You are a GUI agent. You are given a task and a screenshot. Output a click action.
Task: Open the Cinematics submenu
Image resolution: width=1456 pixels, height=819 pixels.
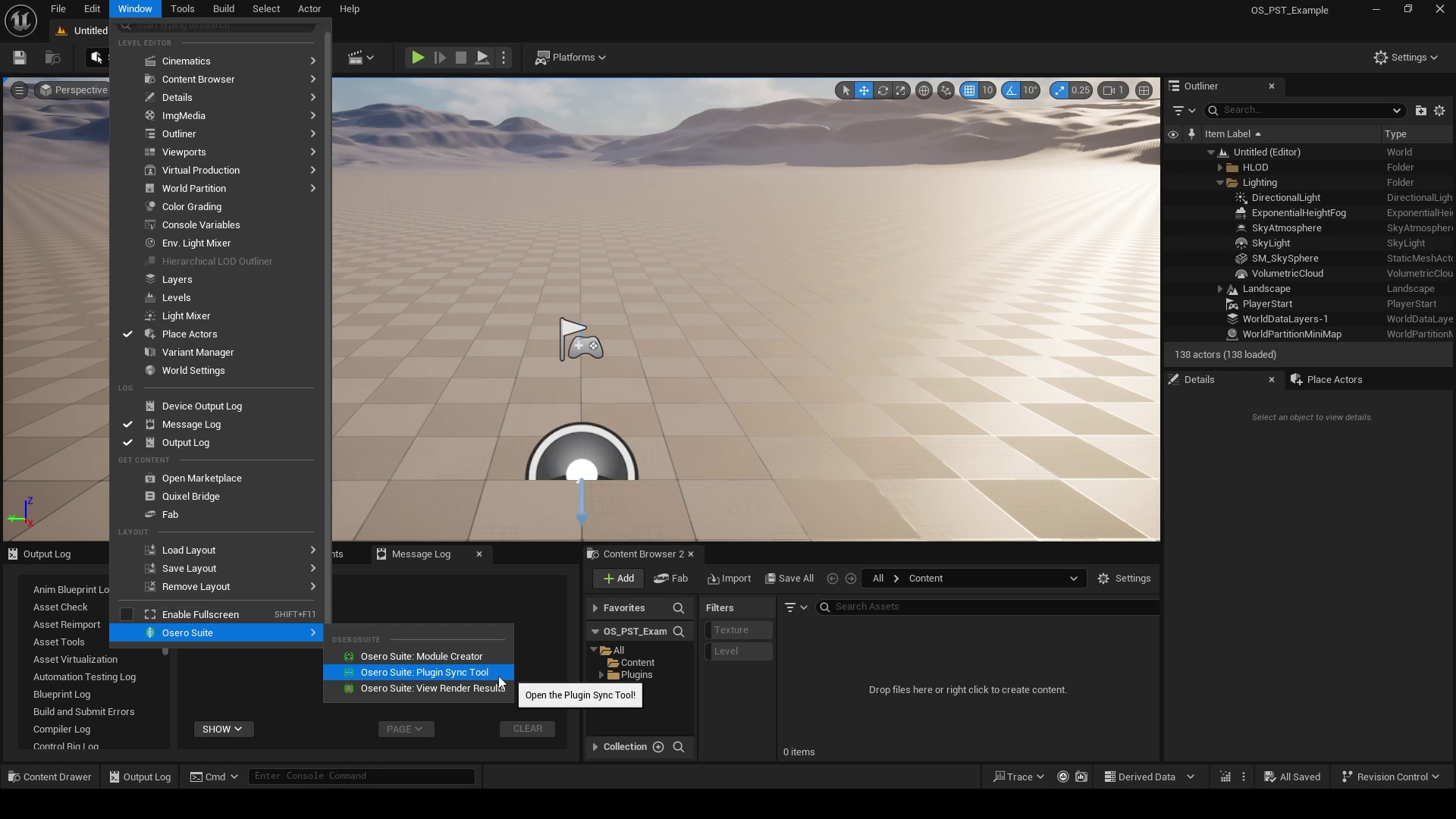[x=216, y=61]
